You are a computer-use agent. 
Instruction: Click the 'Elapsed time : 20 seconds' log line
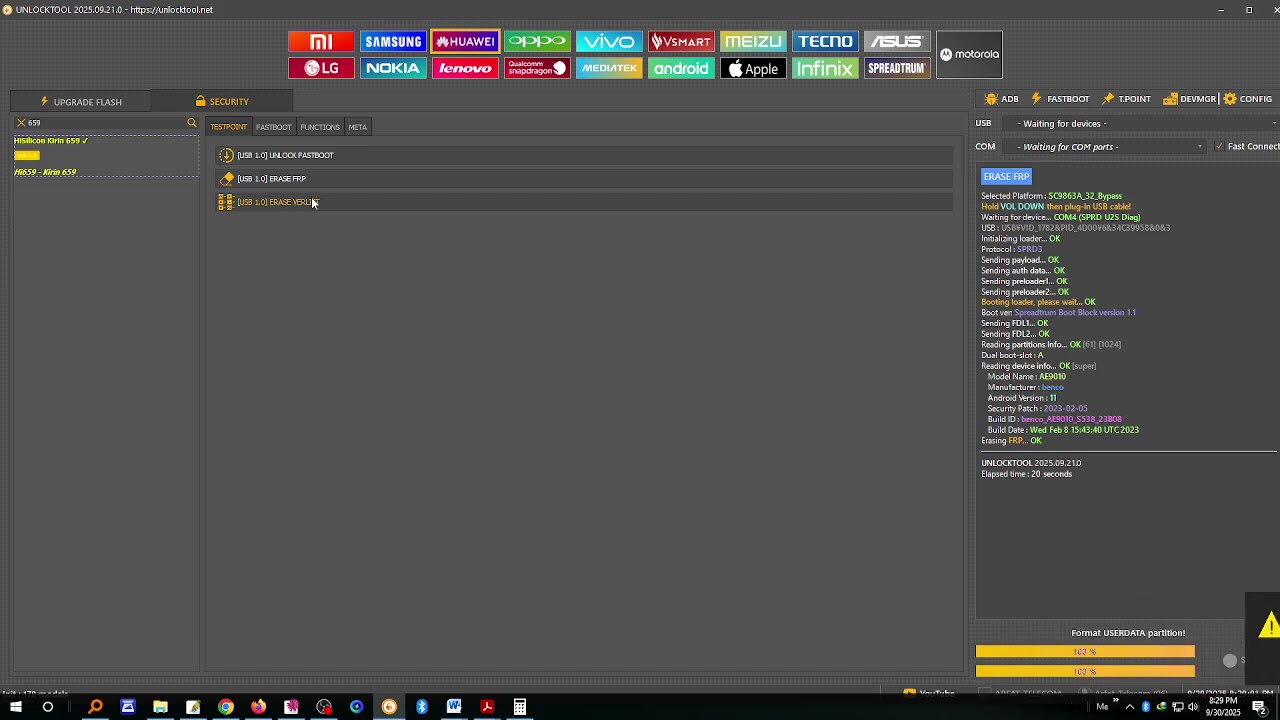point(1027,474)
